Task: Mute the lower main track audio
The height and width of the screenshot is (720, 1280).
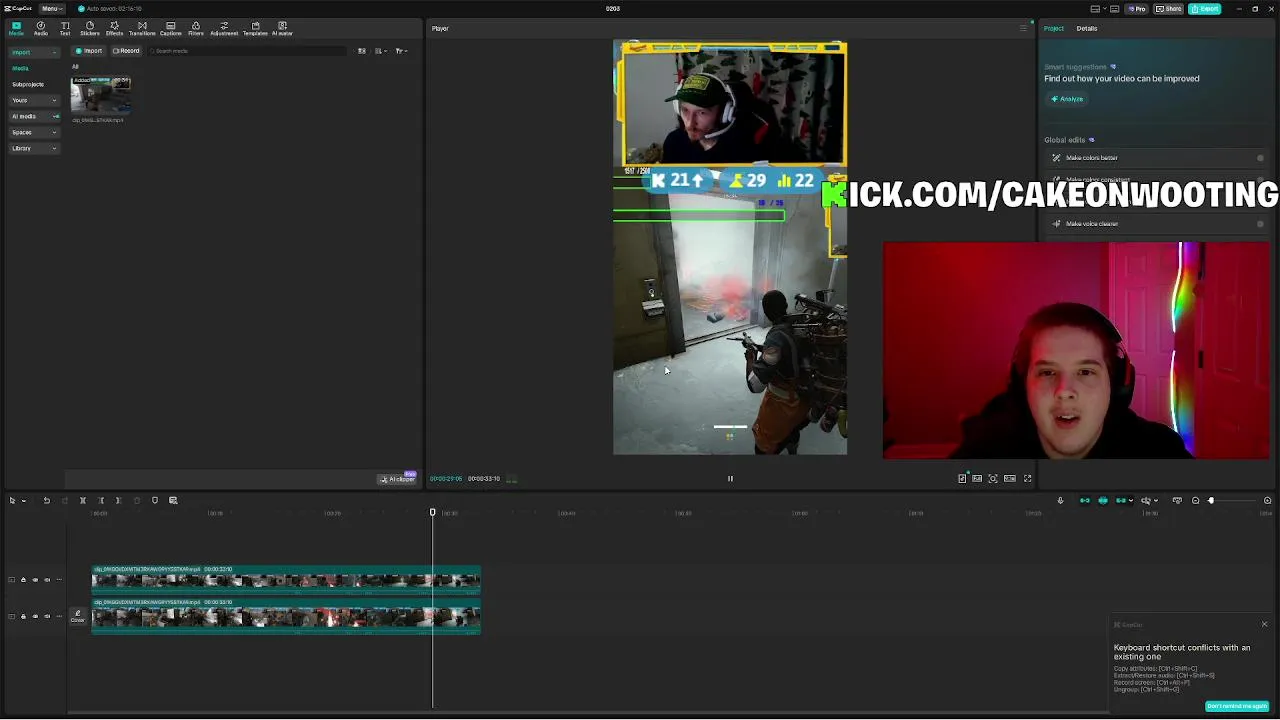Action: click(x=47, y=616)
